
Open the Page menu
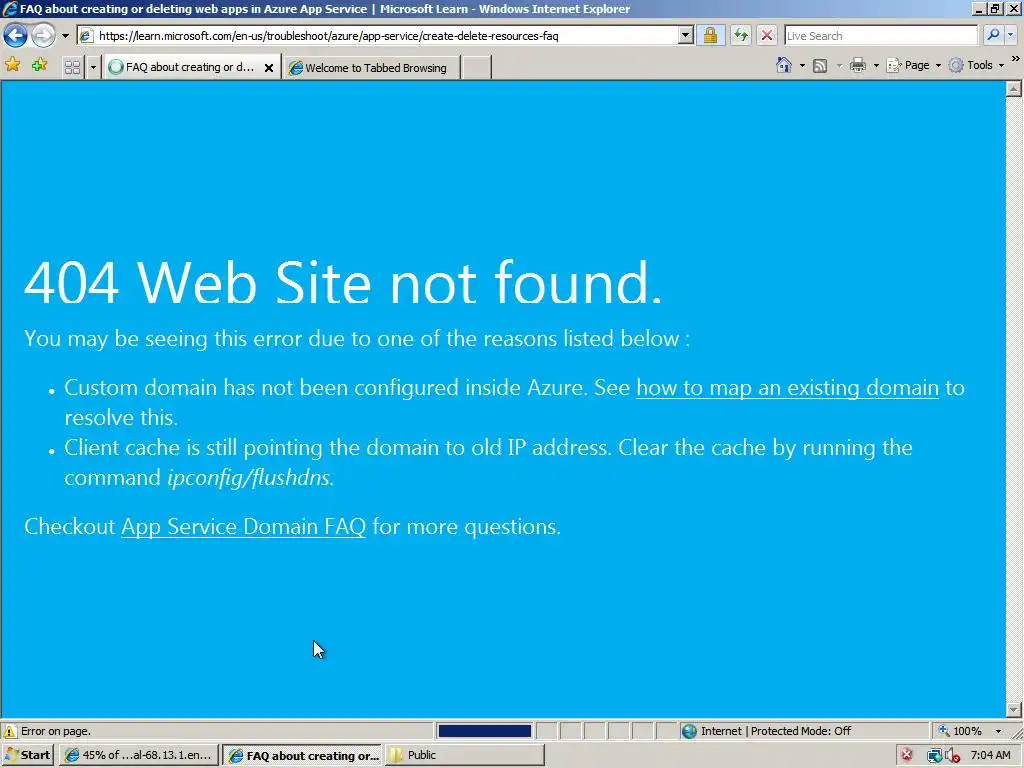tap(914, 65)
